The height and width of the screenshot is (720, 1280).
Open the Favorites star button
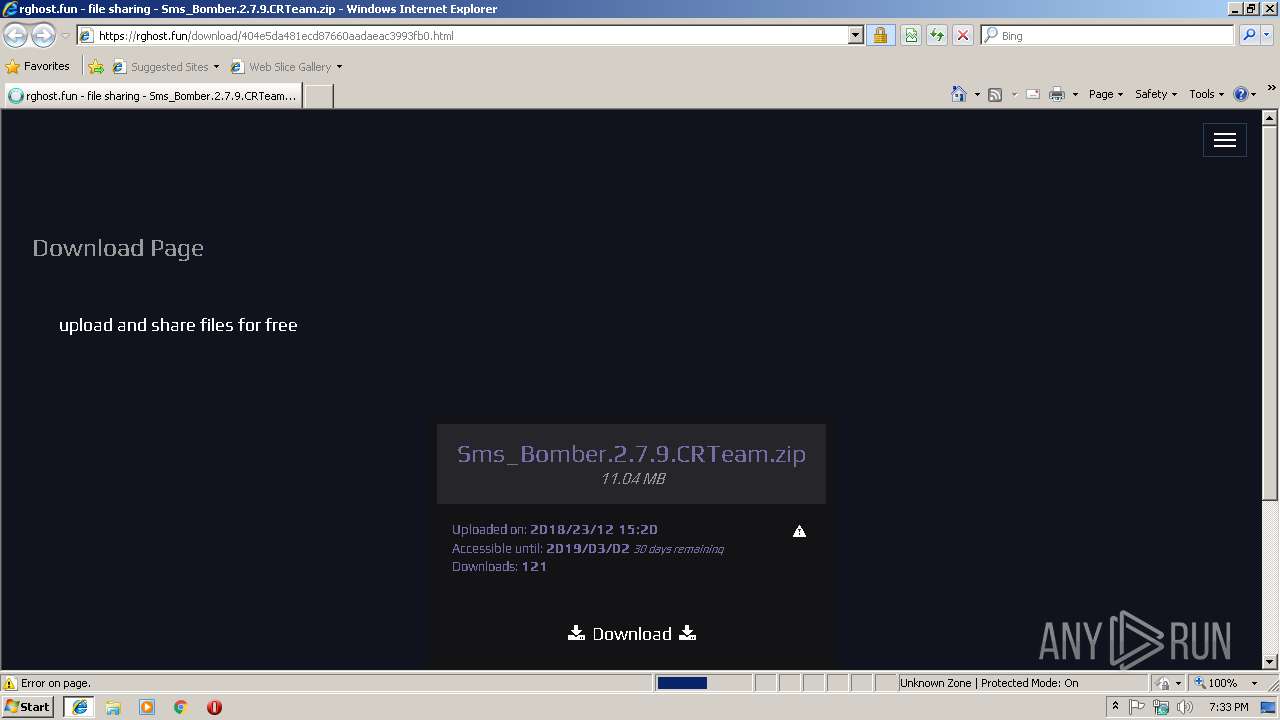[x=13, y=67]
